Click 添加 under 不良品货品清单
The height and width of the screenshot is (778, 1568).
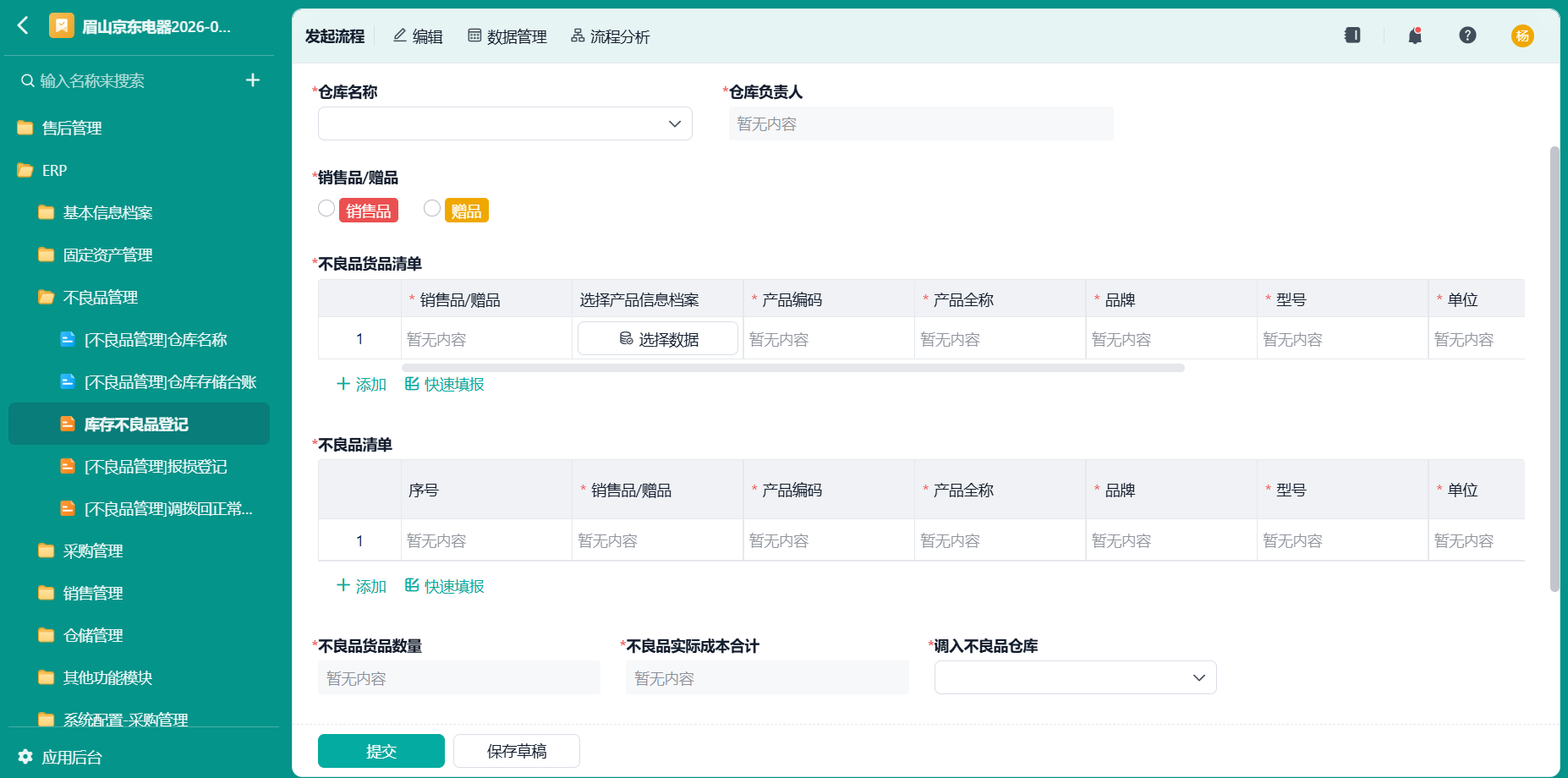click(x=361, y=384)
